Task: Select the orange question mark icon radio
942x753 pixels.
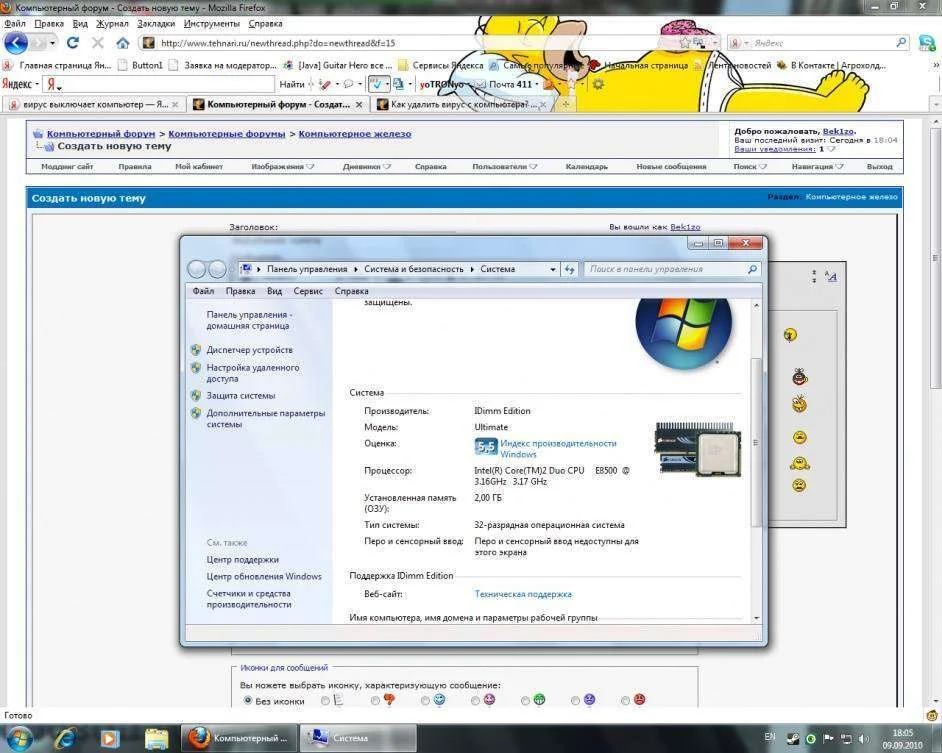Action: click(x=375, y=700)
